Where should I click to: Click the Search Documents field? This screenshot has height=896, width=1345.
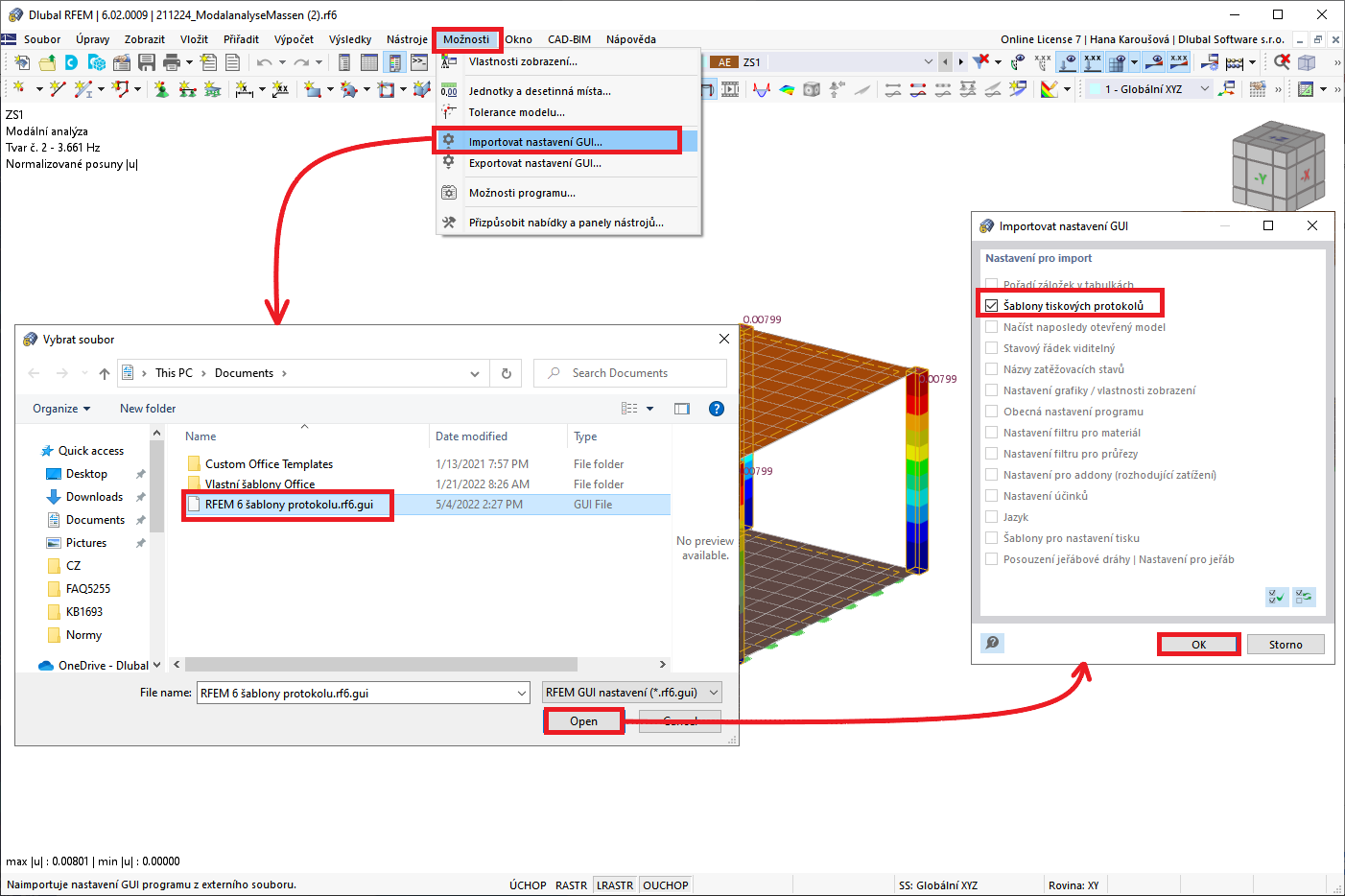coord(630,373)
